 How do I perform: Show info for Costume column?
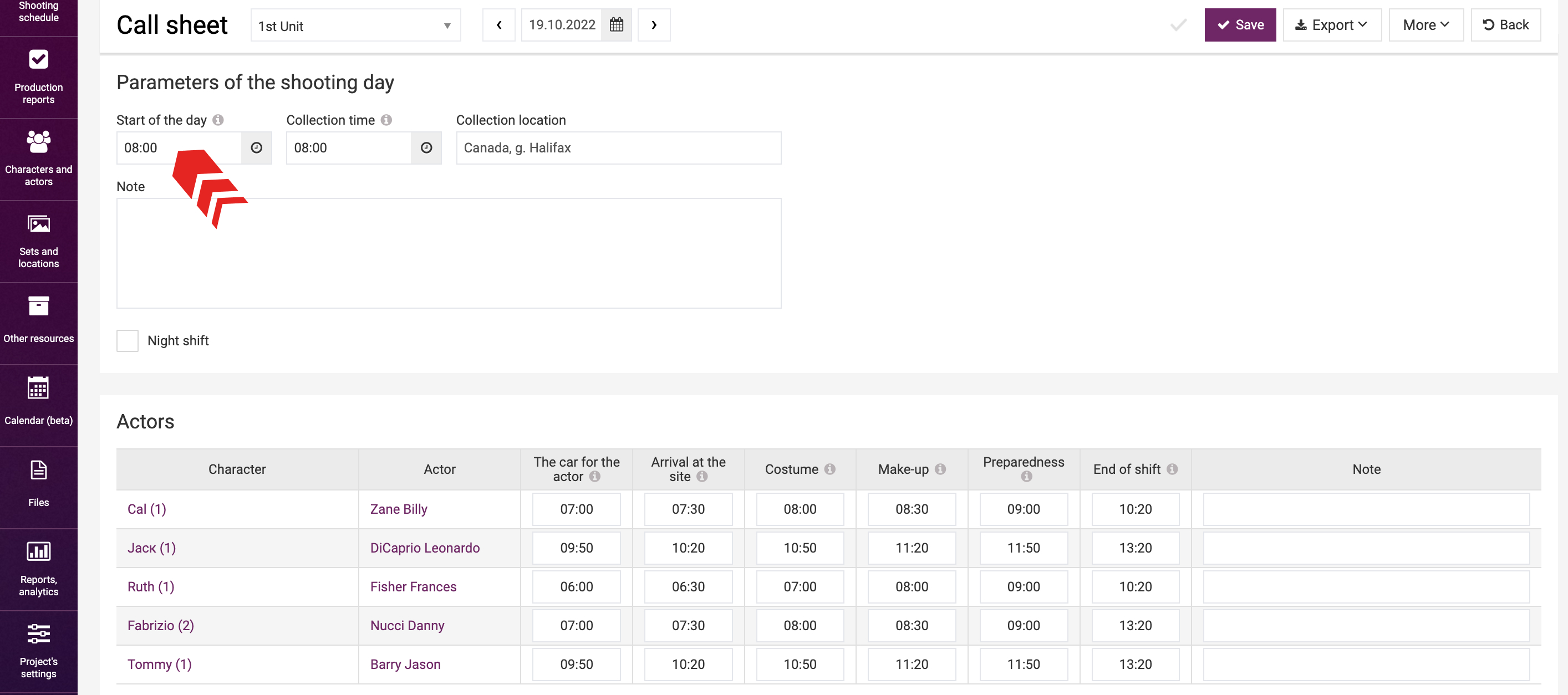click(829, 469)
